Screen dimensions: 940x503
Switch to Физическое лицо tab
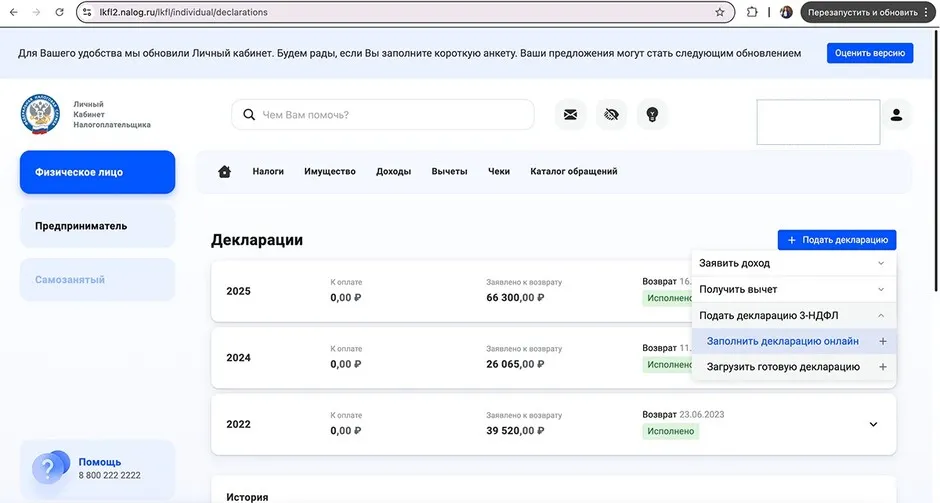point(97,172)
